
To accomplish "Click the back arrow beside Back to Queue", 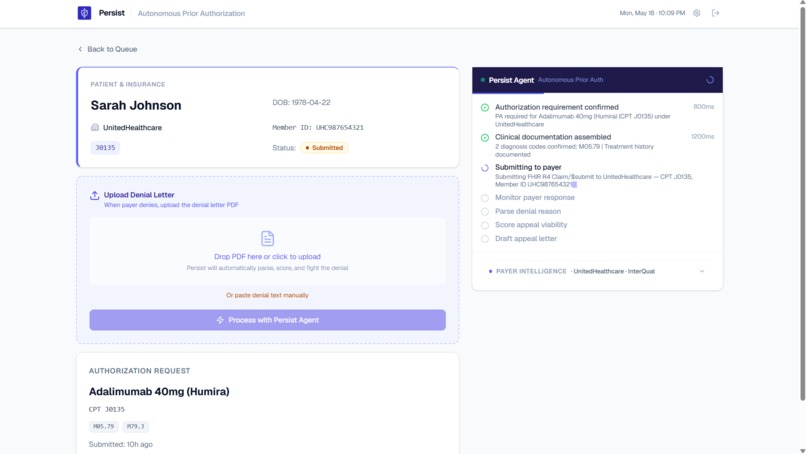I will tap(80, 49).
